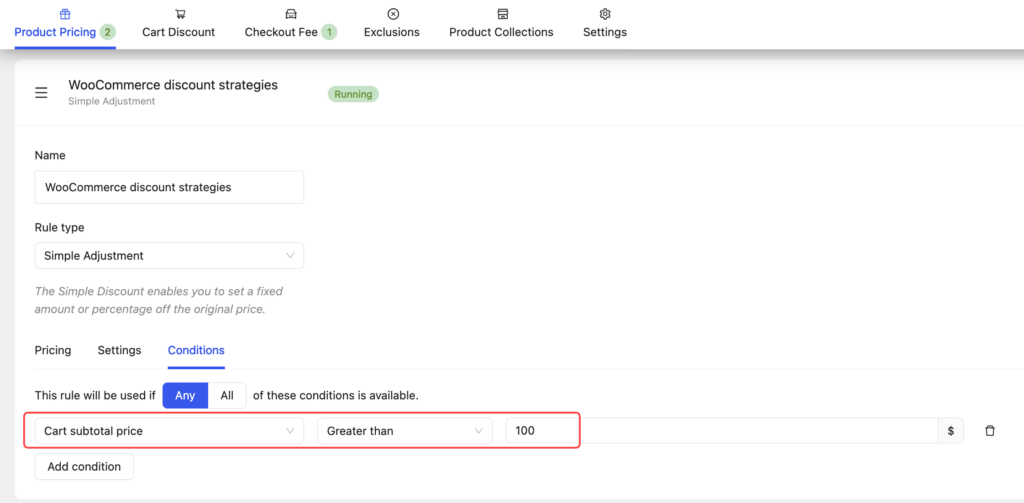Open the Product Pricing tab
This screenshot has height=503, width=1024.
pyautogui.click(x=65, y=32)
